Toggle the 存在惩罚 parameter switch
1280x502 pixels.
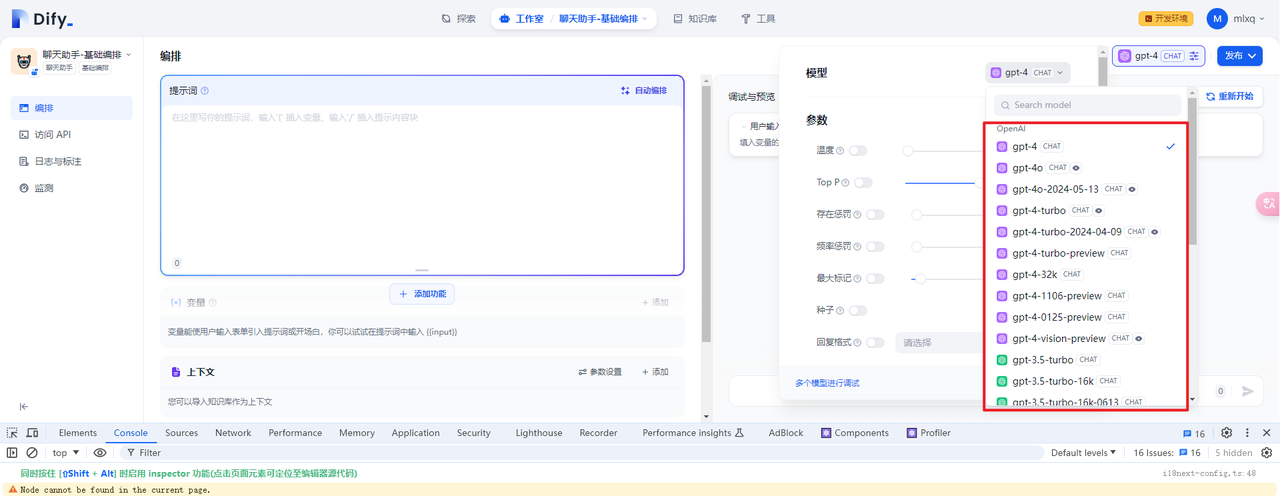click(x=876, y=215)
